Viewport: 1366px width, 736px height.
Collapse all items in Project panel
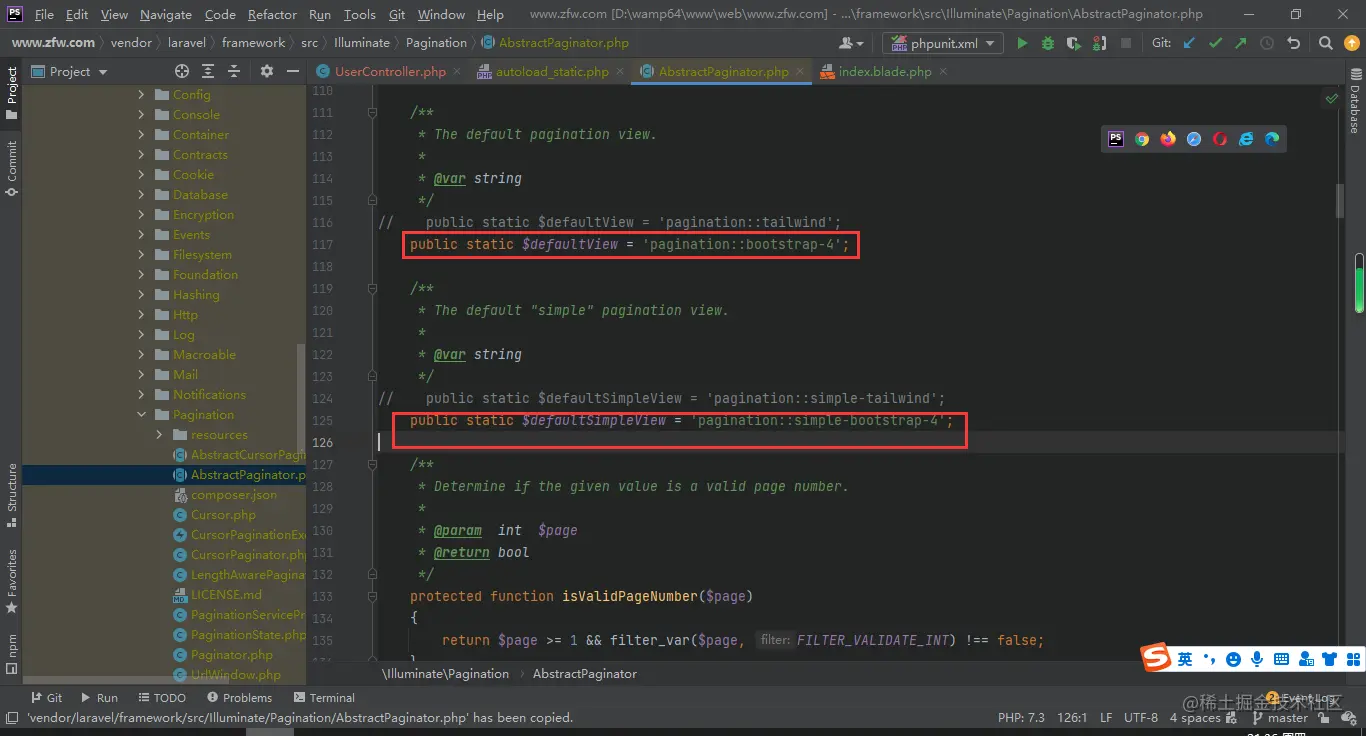(234, 71)
